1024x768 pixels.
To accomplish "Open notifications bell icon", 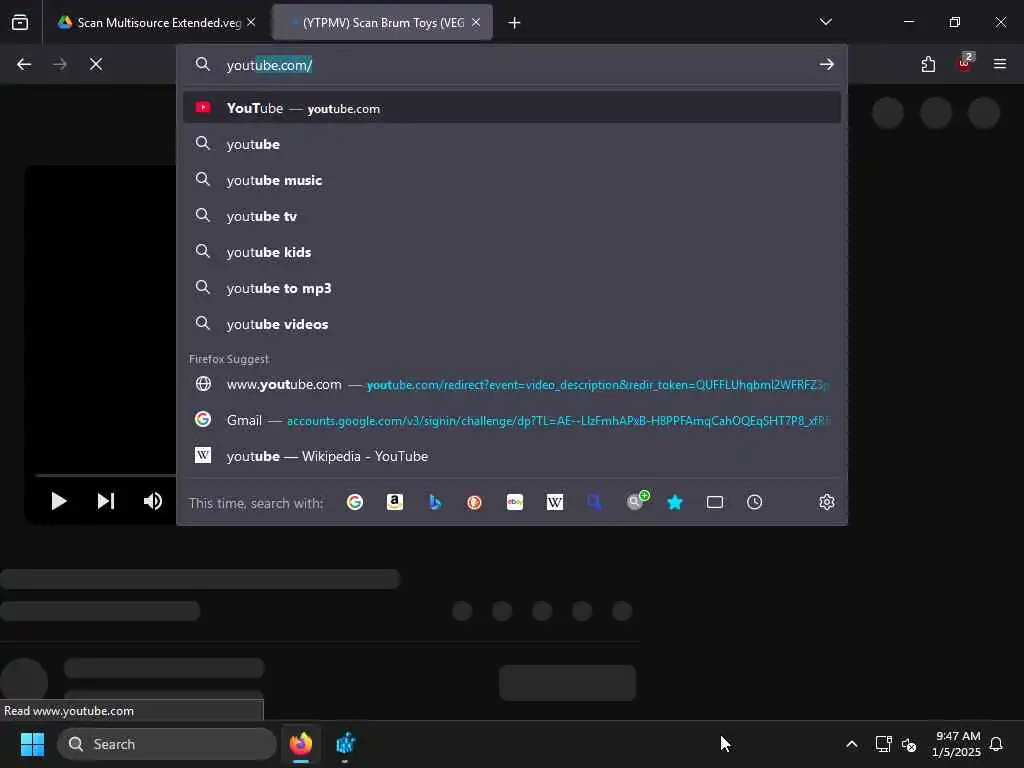I will (996, 744).
